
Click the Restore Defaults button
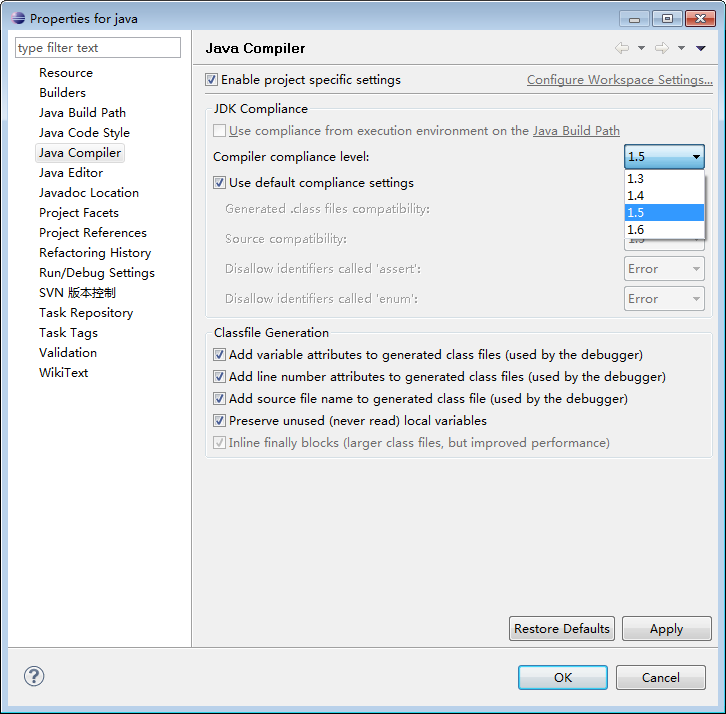click(x=561, y=629)
